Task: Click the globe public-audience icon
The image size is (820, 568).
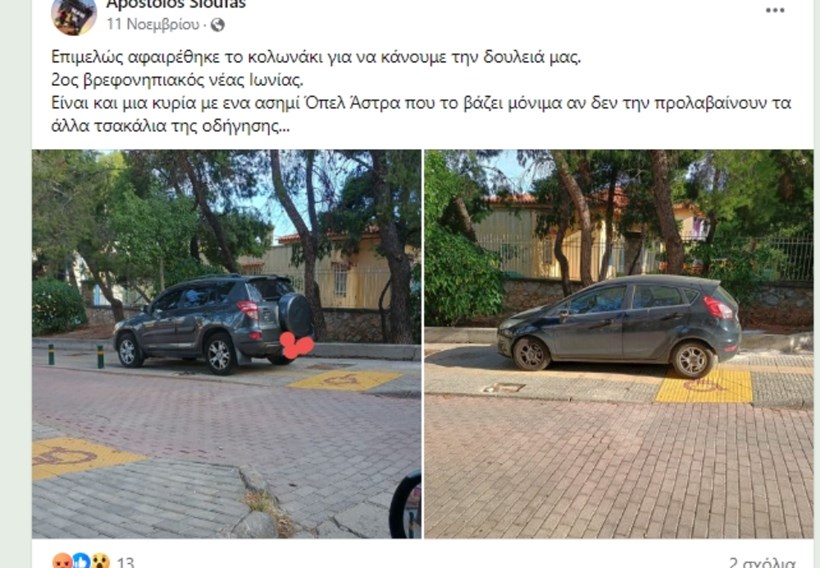Action: pyautogui.click(x=218, y=25)
